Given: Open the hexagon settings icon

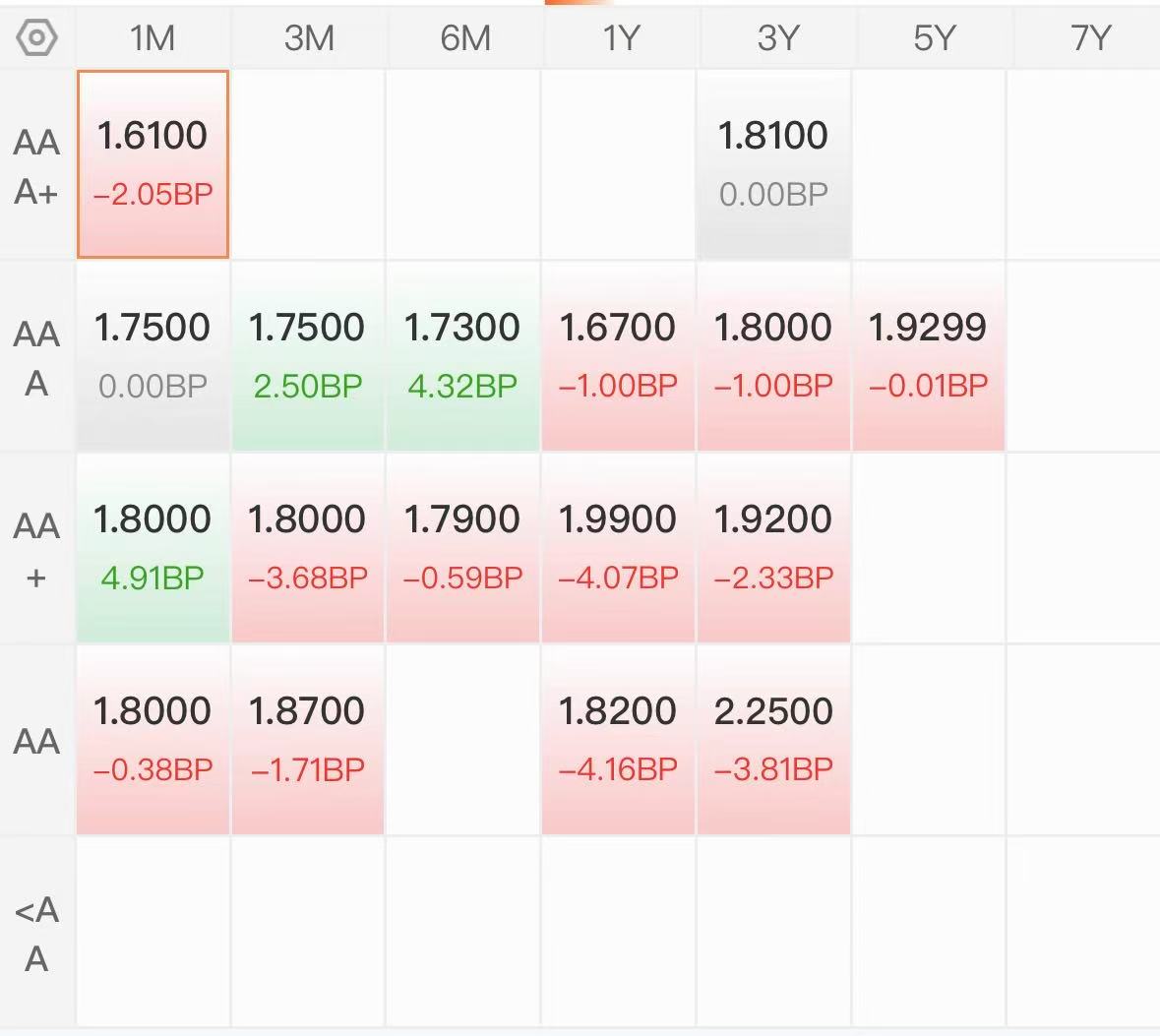Looking at the screenshot, I should coord(36,37).
